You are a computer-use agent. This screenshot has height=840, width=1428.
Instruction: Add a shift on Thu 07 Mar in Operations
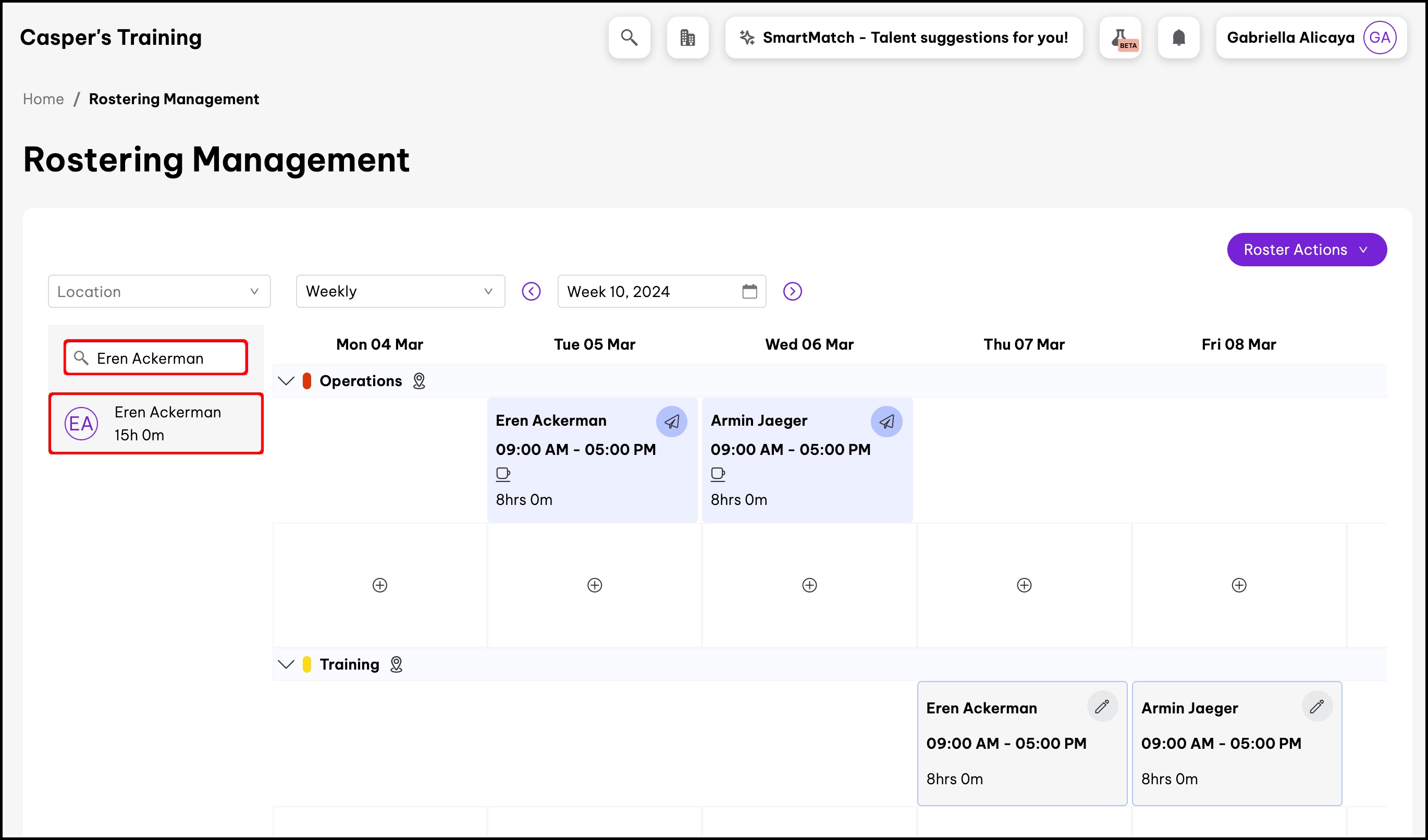(x=1024, y=585)
